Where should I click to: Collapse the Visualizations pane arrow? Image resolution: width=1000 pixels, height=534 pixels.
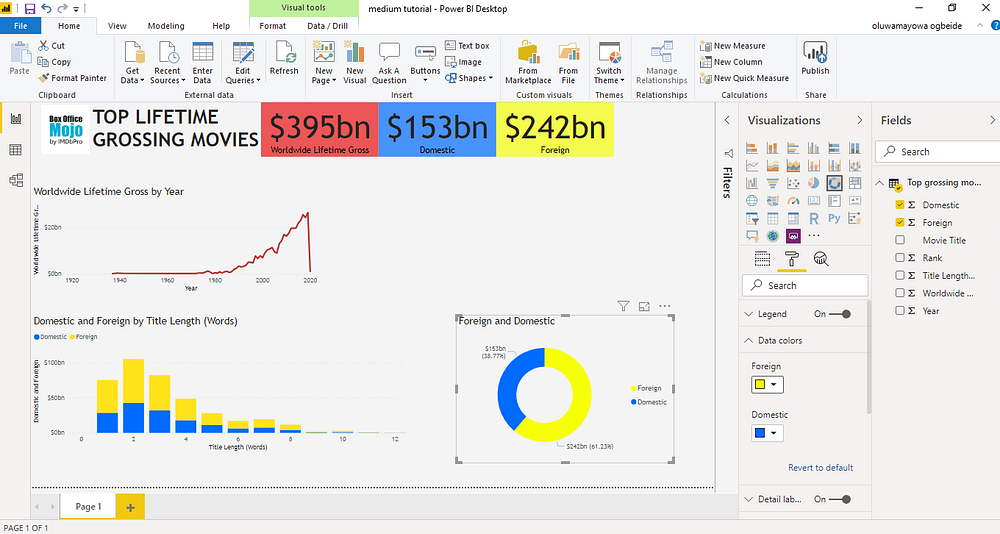coord(859,120)
